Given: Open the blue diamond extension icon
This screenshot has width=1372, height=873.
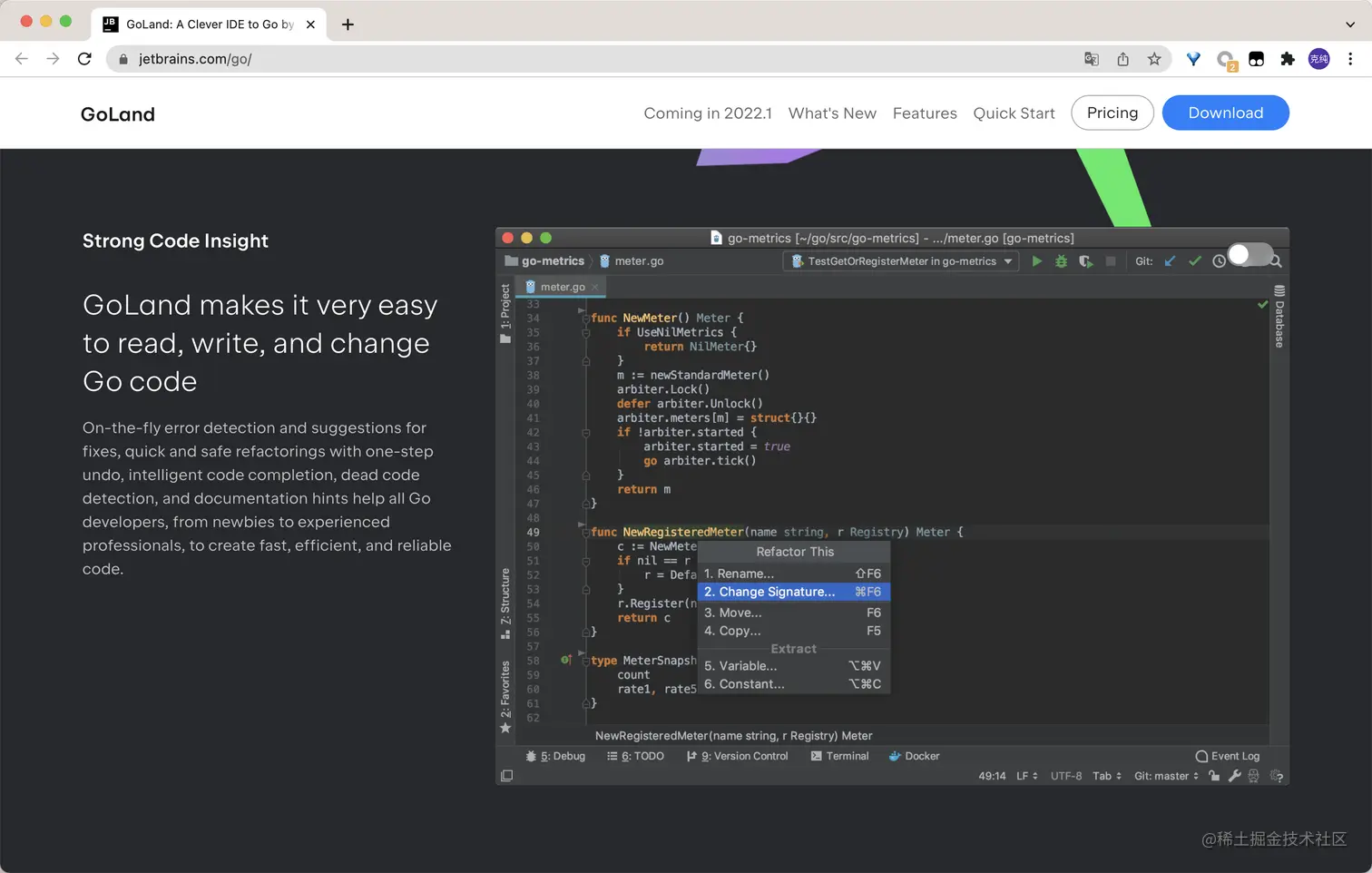Looking at the screenshot, I should pyautogui.click(x=1194, y=59).
